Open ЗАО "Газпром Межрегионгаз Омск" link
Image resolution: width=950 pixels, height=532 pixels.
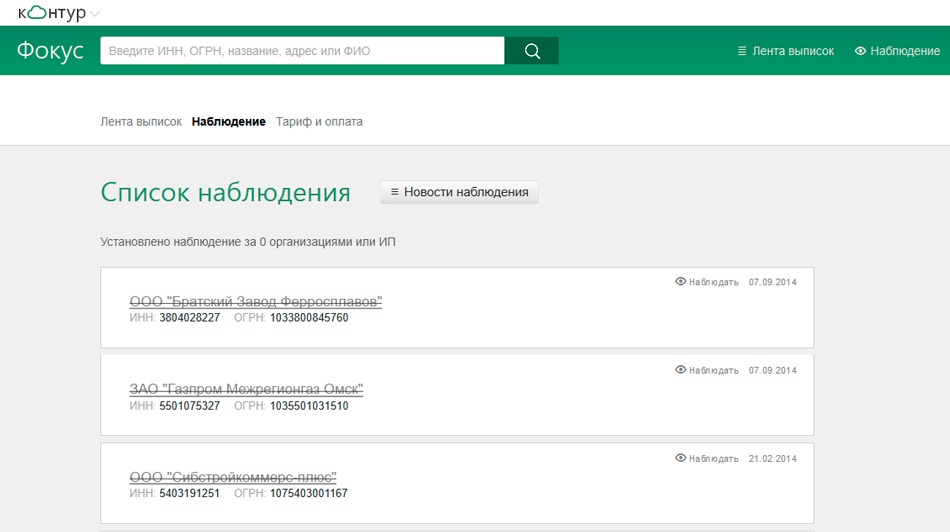tap(246, 389)
